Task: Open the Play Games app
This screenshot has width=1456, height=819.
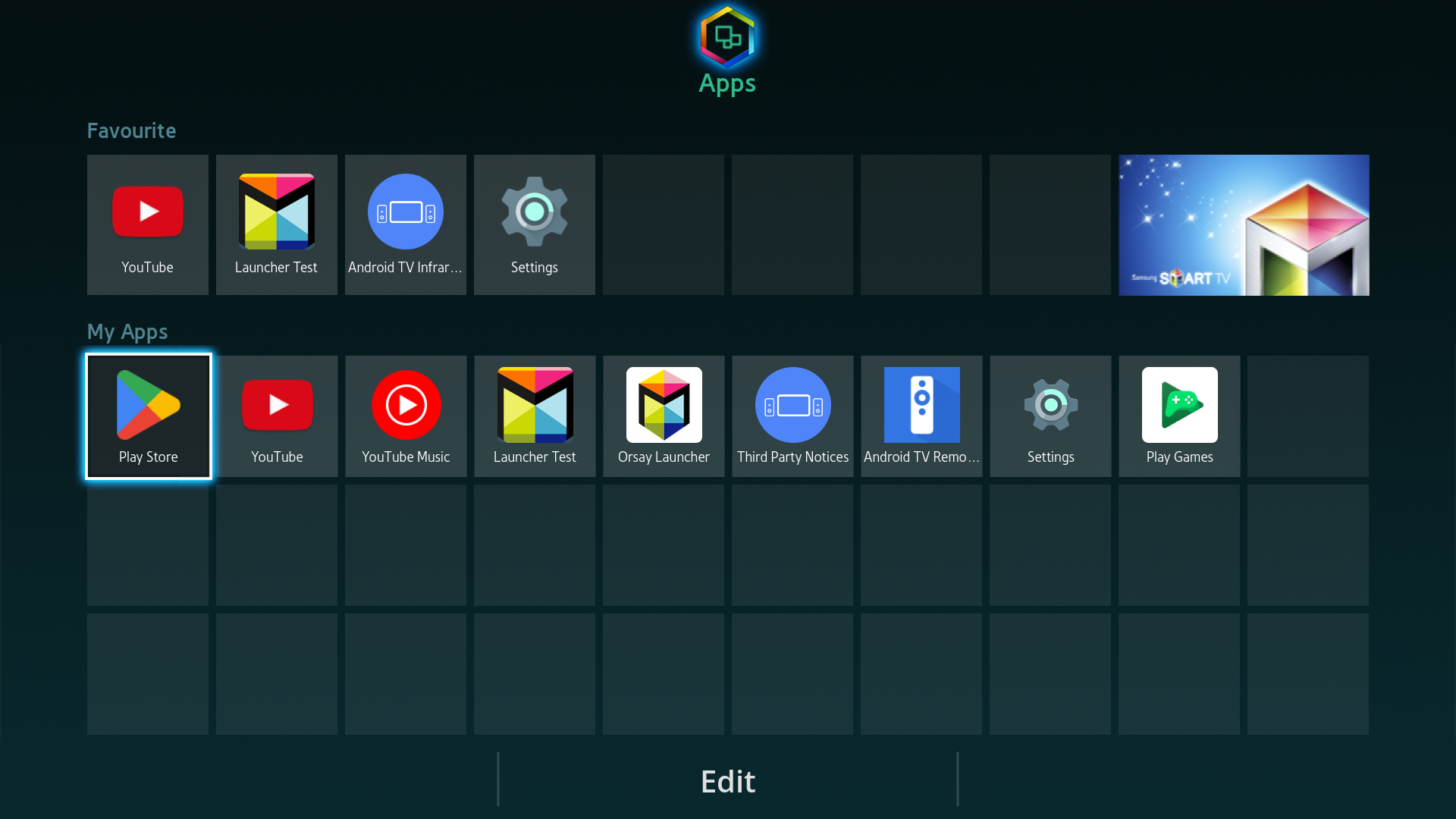Action: click(x=1179, y=416)
